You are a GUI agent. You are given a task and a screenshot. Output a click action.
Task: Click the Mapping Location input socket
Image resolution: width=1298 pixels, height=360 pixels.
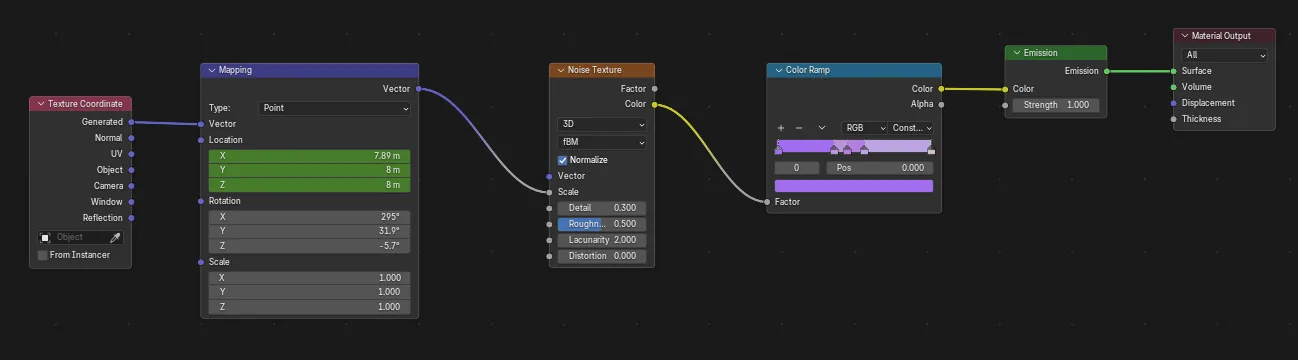point(200,140)
